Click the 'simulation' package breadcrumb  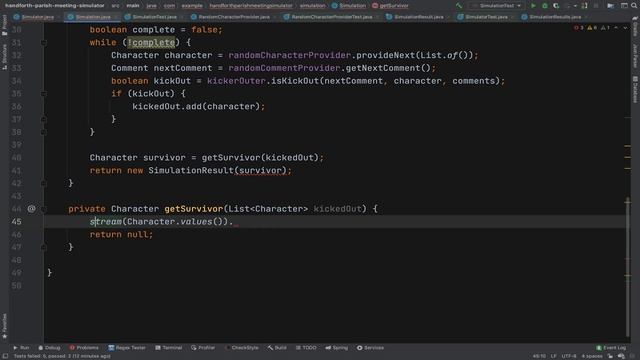313,6
